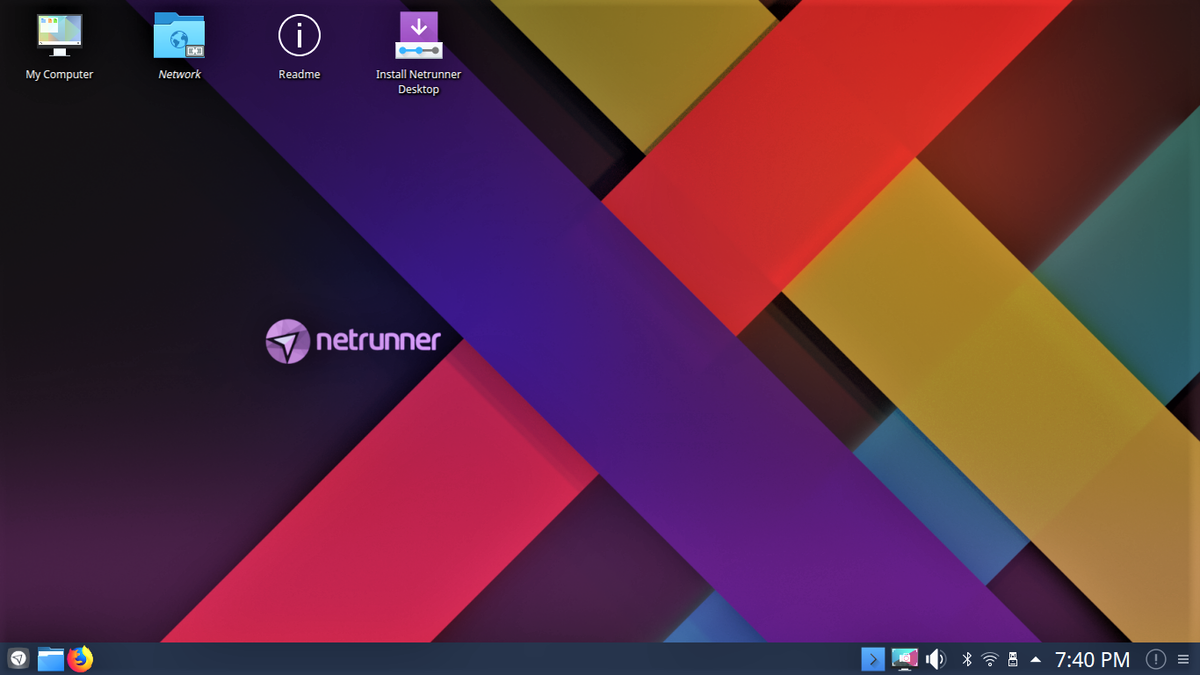
Task: Click the blue arrow panel icon in tray
Action: 873,659
